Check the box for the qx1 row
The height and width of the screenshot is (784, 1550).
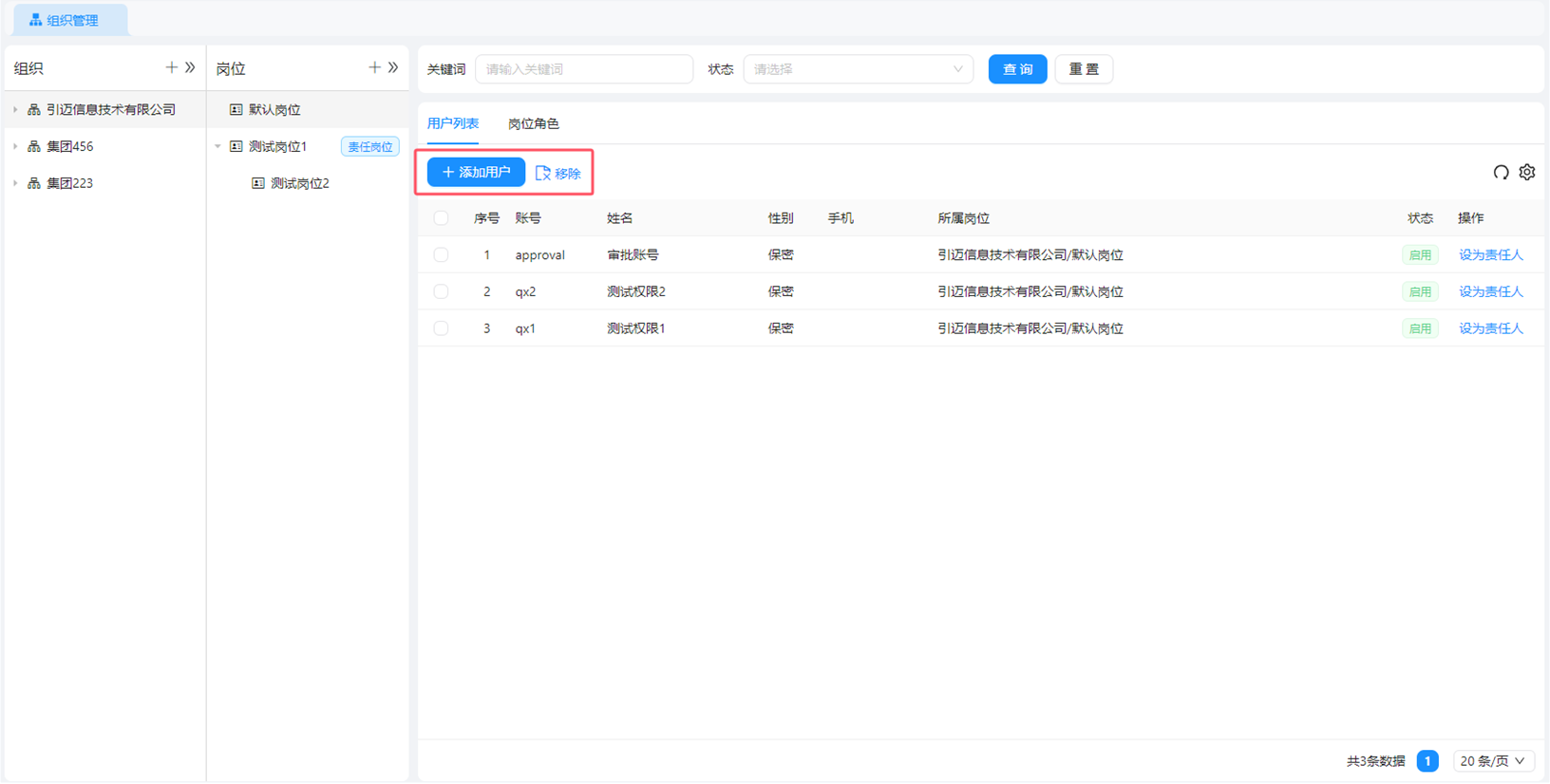click(441, 328)
